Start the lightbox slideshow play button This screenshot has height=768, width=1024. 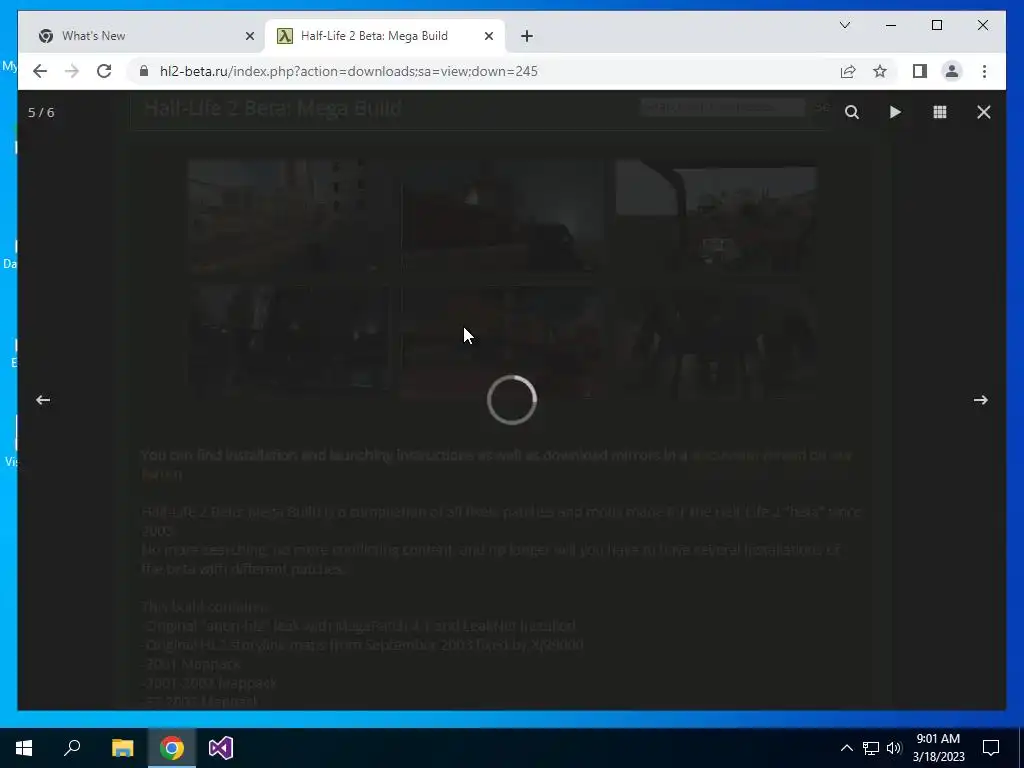895,112
